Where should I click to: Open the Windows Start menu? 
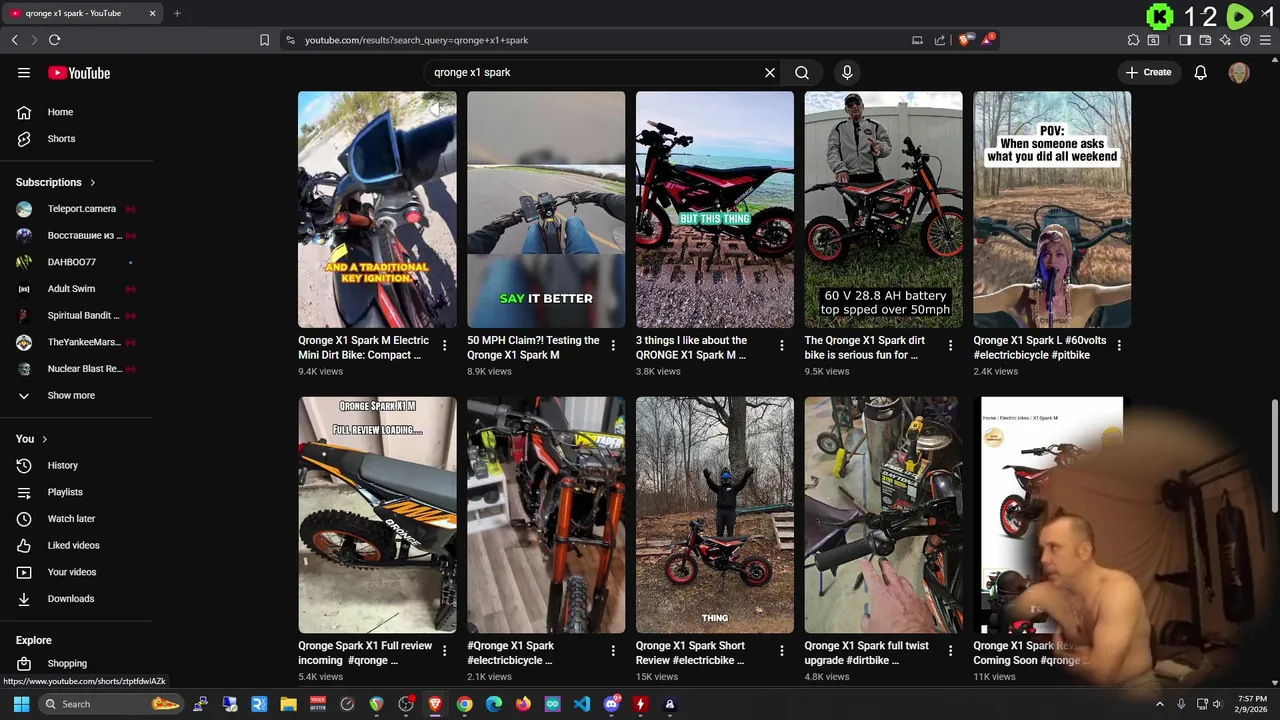(21, 704)
